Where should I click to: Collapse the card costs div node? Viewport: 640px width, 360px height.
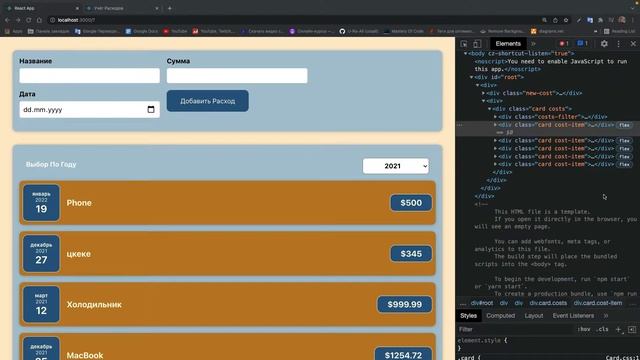point(489,109)
